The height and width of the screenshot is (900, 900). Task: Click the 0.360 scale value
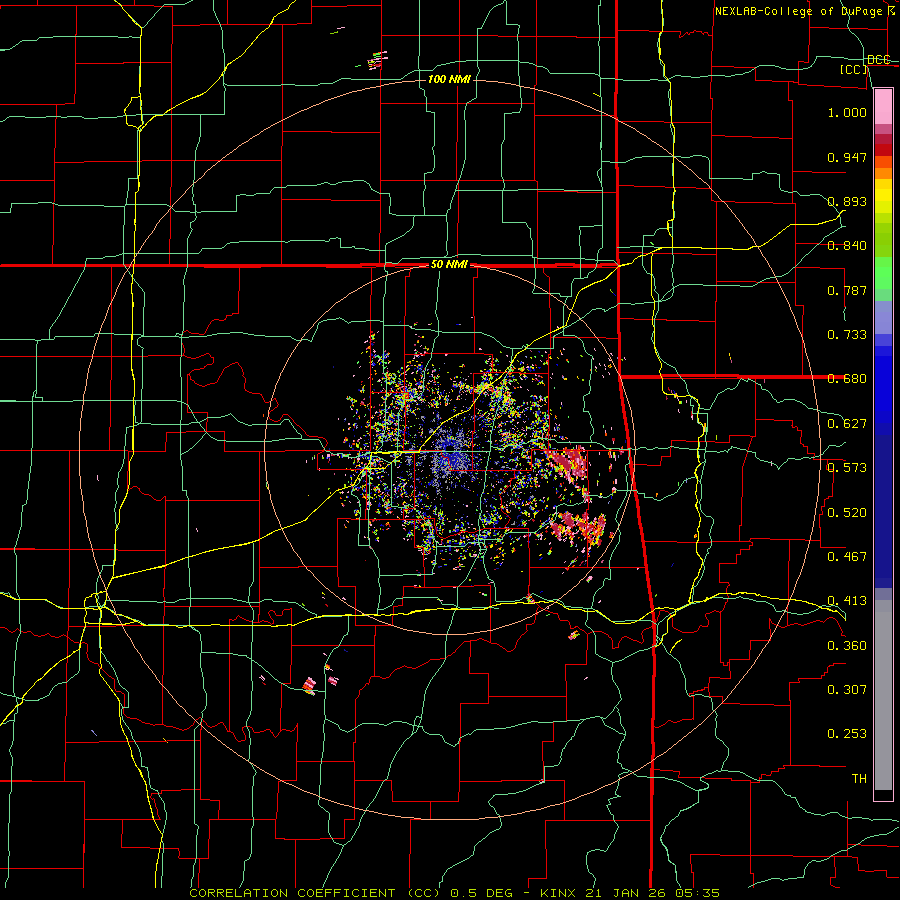tap(847, 646)
